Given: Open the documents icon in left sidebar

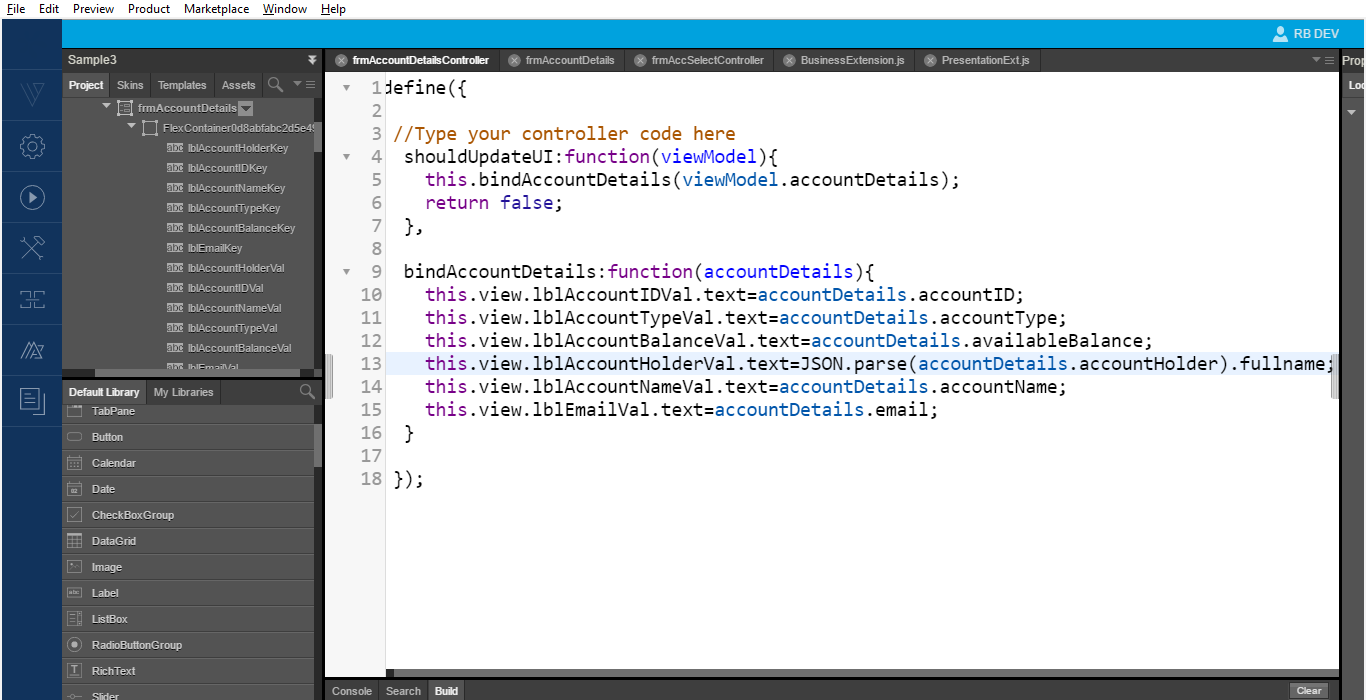Looking at the screenshot, I should [x=32, y=402].
